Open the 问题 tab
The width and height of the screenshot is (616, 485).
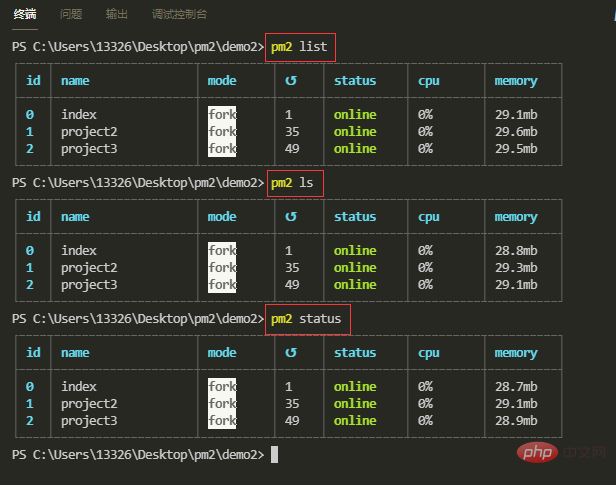coord(71,15)
